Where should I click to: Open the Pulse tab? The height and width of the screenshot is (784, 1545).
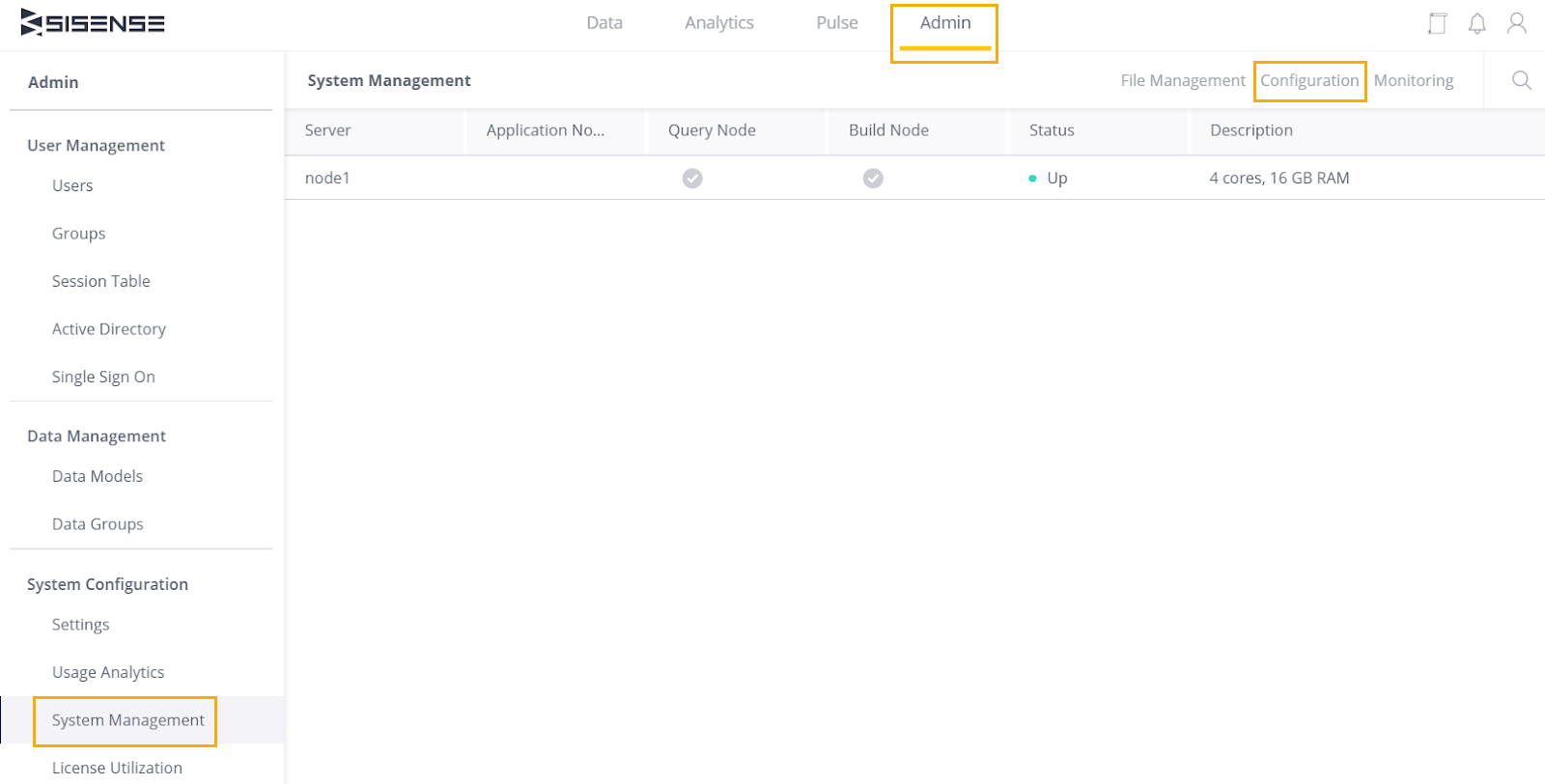(836, 23)
